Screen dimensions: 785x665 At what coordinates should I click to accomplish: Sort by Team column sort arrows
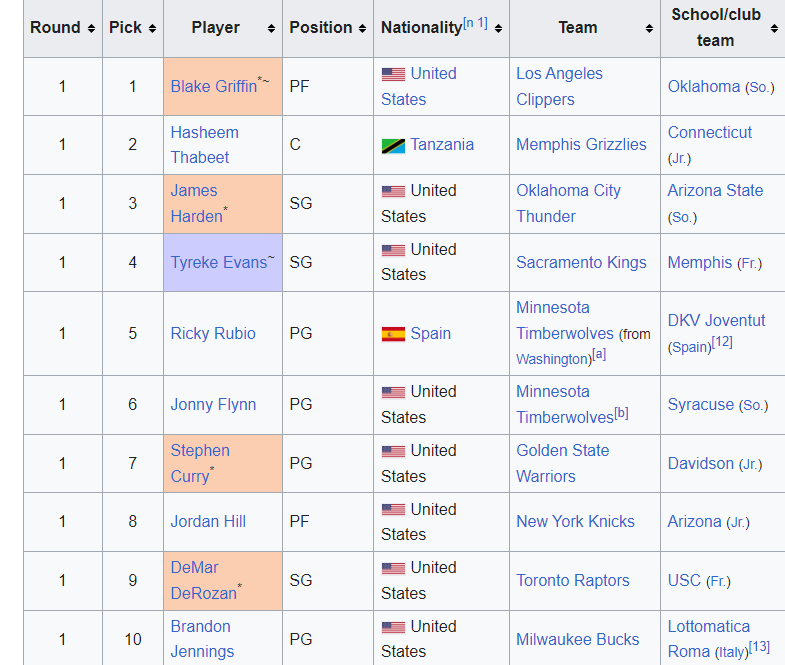click(649, 29)
